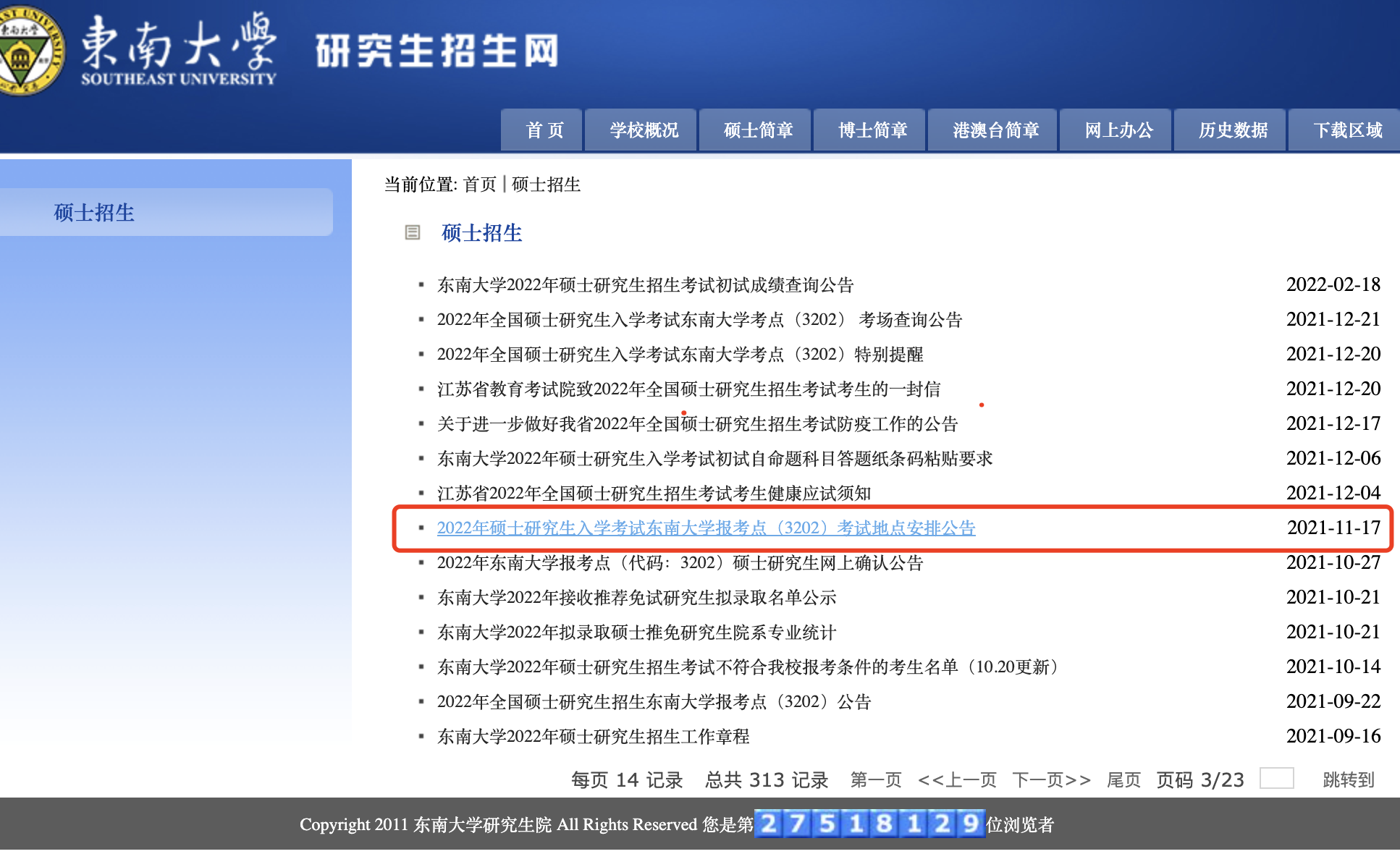This screenshot has height=854, width=1400.
Task: Open 2022年全国硕士研究生招生东南大学报考点（3202）公告
Action: tap(654, 702)
